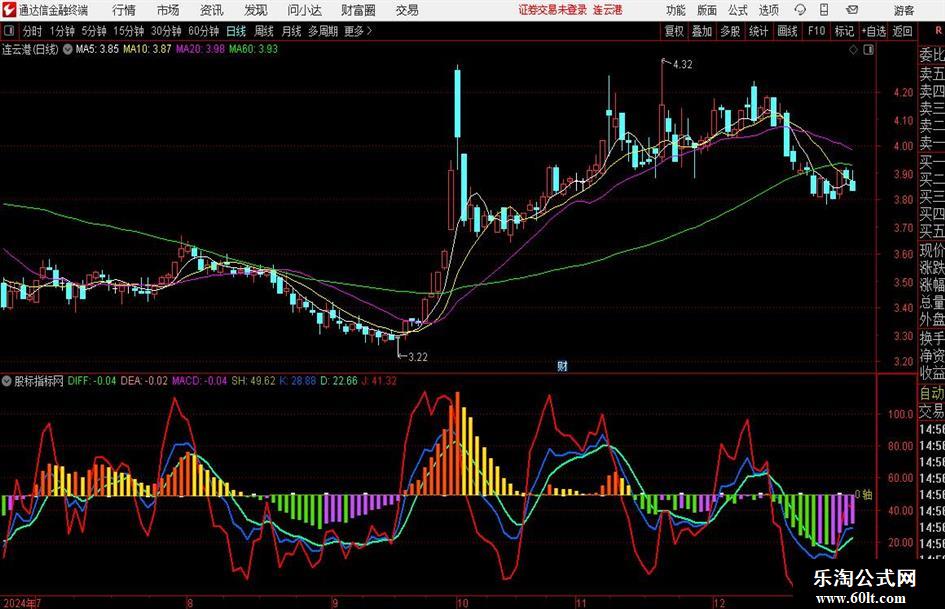Click the 证券交易未登录 login link
The image size is (945, 609).
pos(552,10)
